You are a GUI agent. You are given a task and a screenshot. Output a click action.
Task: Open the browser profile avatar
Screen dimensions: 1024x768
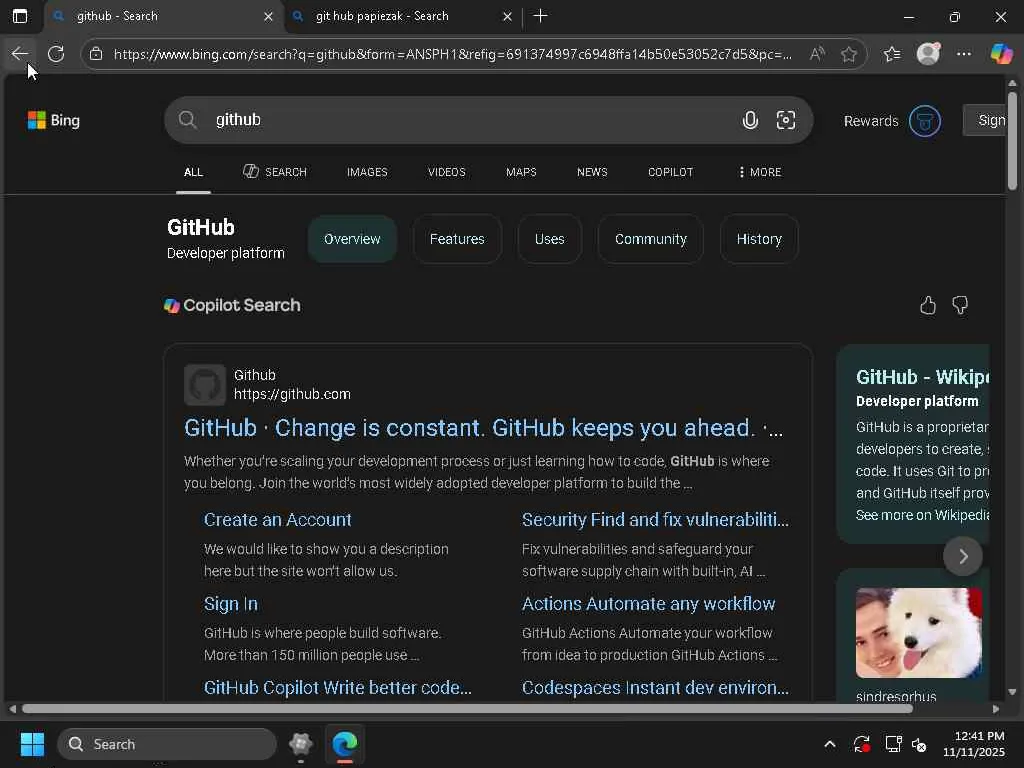[x=928, y=54]
